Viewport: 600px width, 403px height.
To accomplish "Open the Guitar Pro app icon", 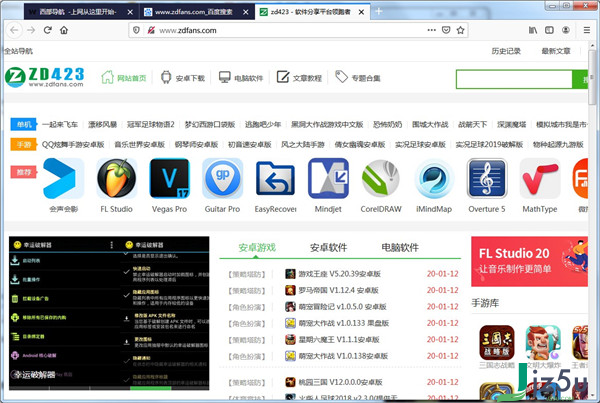I will pos(222,178).
